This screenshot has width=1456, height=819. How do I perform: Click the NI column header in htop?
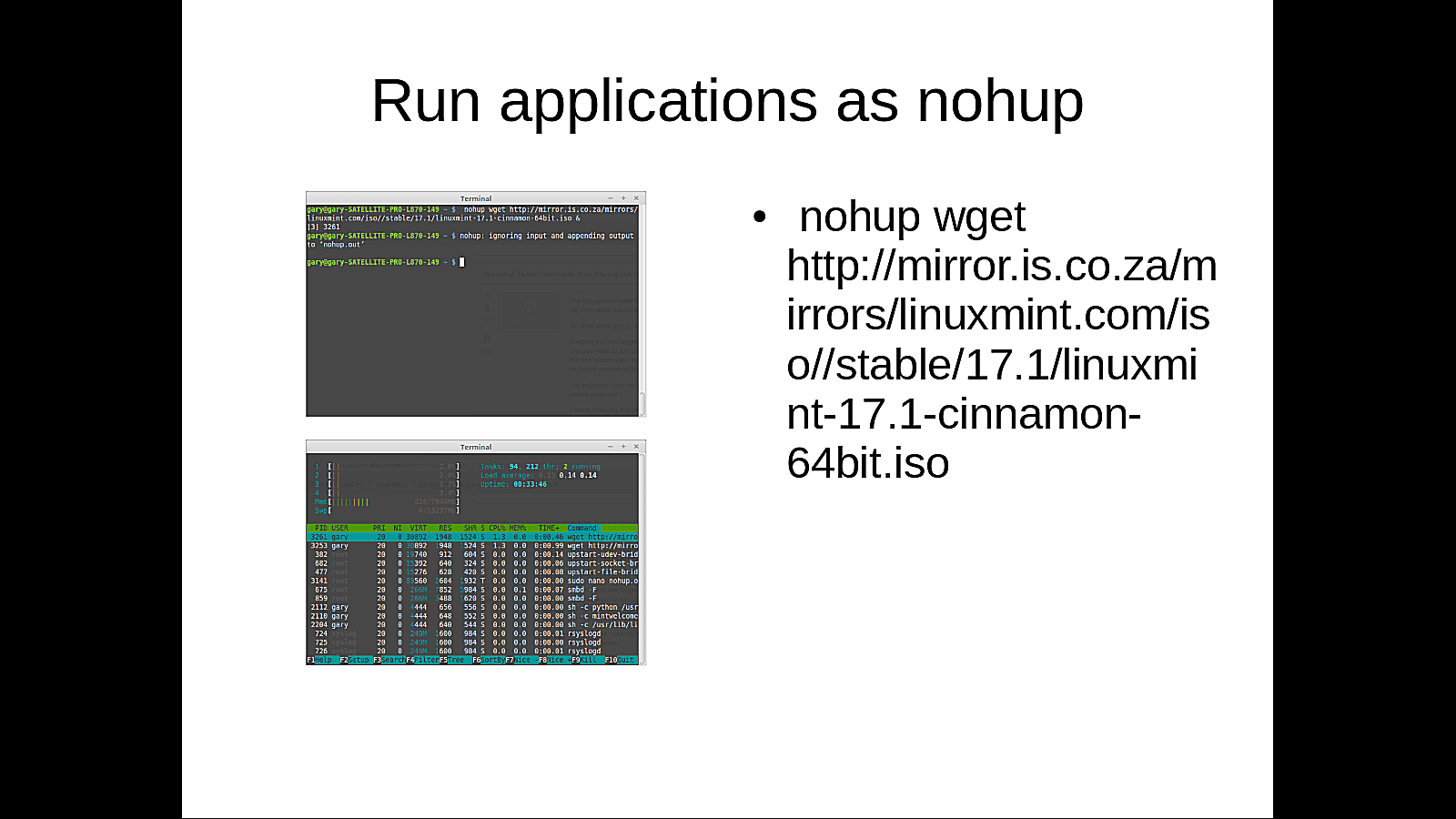coord(397,528)
